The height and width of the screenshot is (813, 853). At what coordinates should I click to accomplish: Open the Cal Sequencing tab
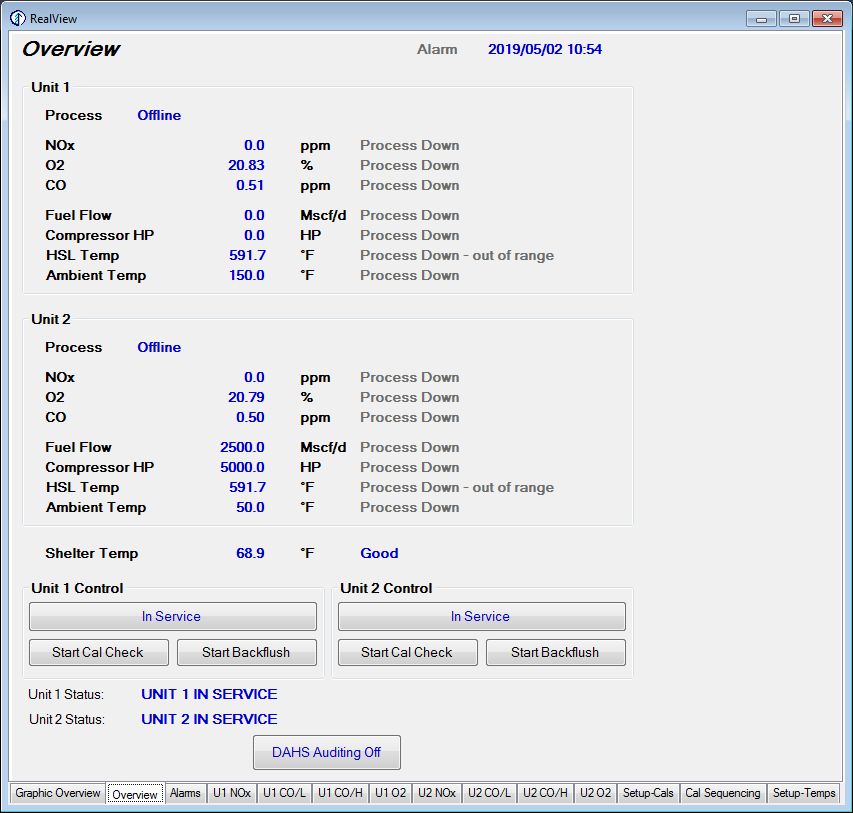(x=723, y=793)
